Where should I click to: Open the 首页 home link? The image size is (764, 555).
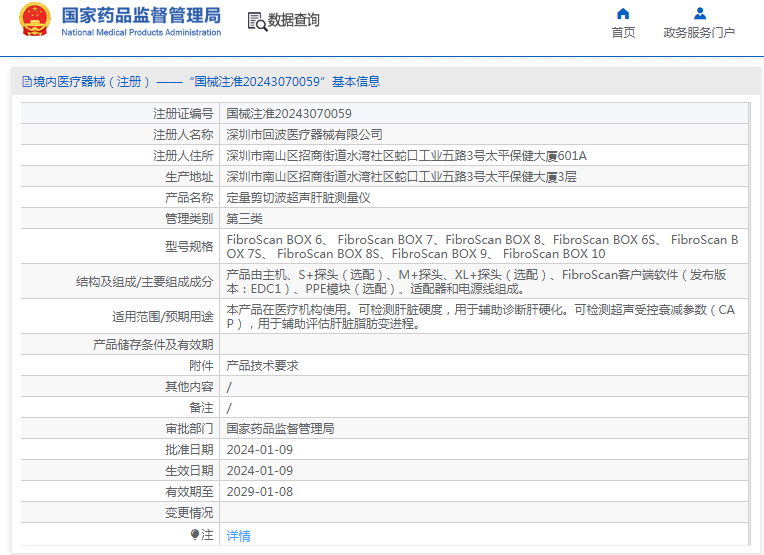click(x=623, y=33)
